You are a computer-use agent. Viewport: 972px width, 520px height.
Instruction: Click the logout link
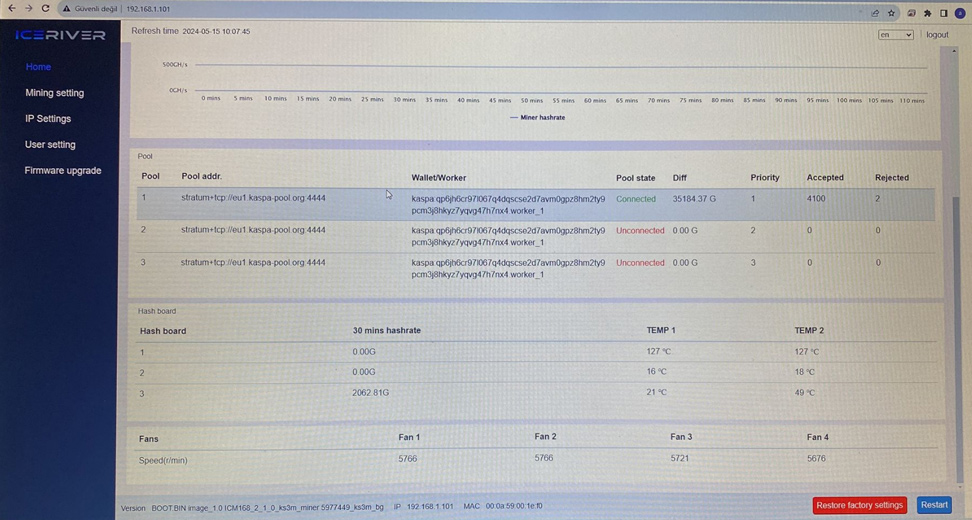pyautogui.click(x=937, y=35)
